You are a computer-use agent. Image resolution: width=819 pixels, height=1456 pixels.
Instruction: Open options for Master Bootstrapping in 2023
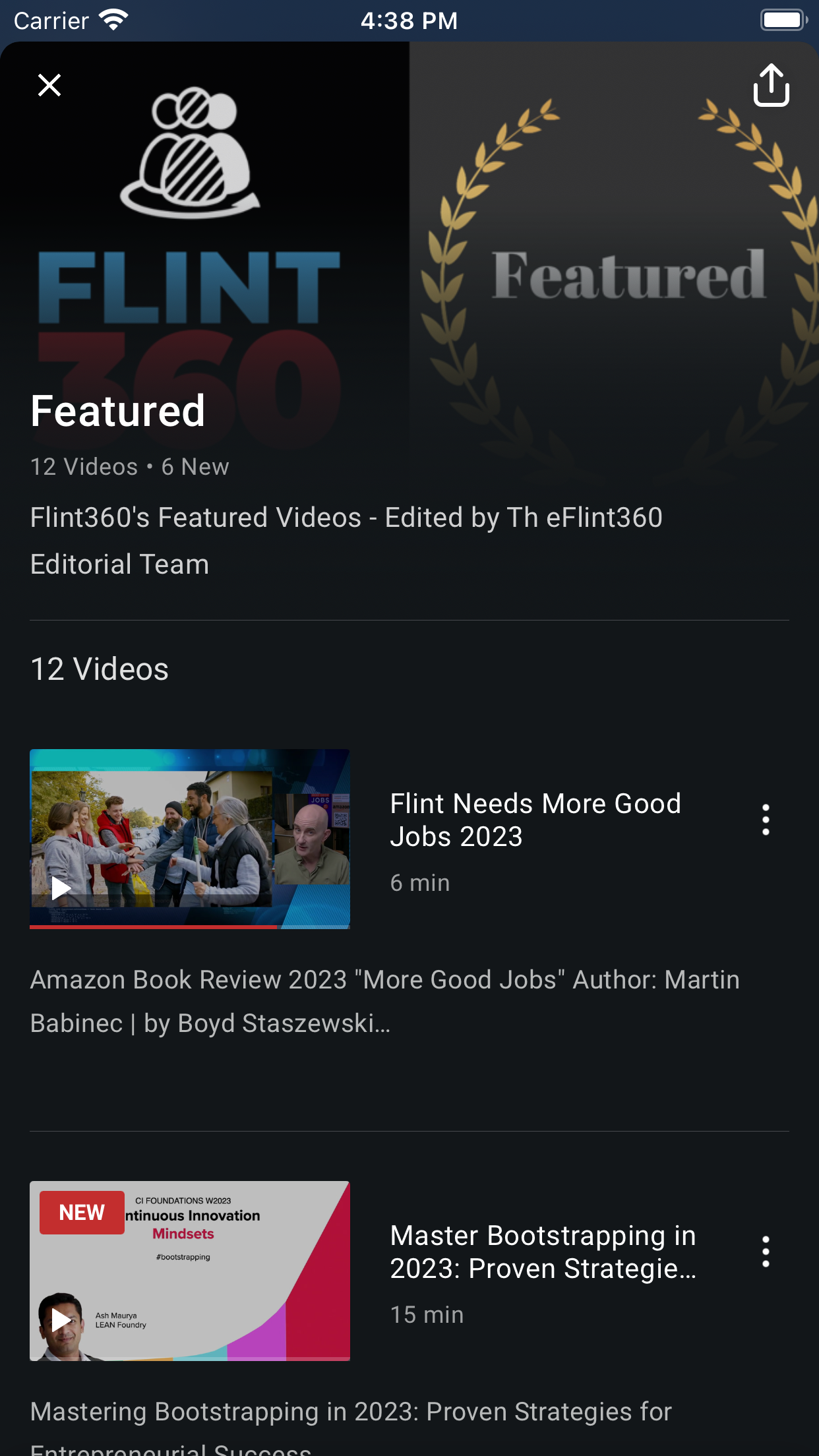pos(766,1252)
